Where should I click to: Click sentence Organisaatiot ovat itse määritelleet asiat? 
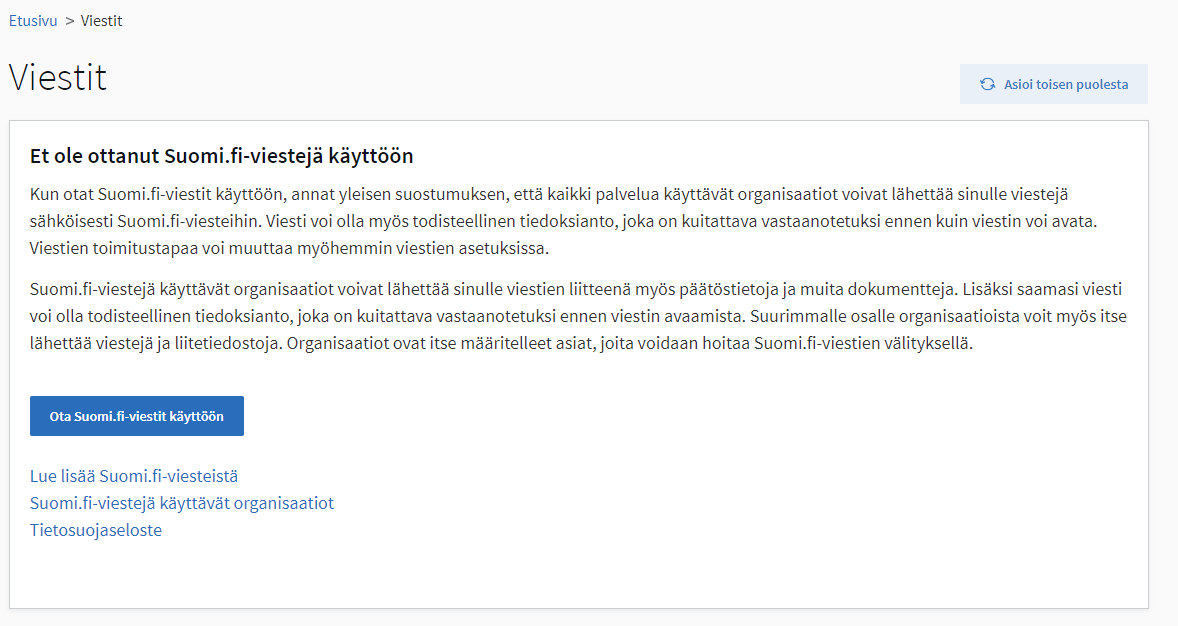tap(630, 343)
